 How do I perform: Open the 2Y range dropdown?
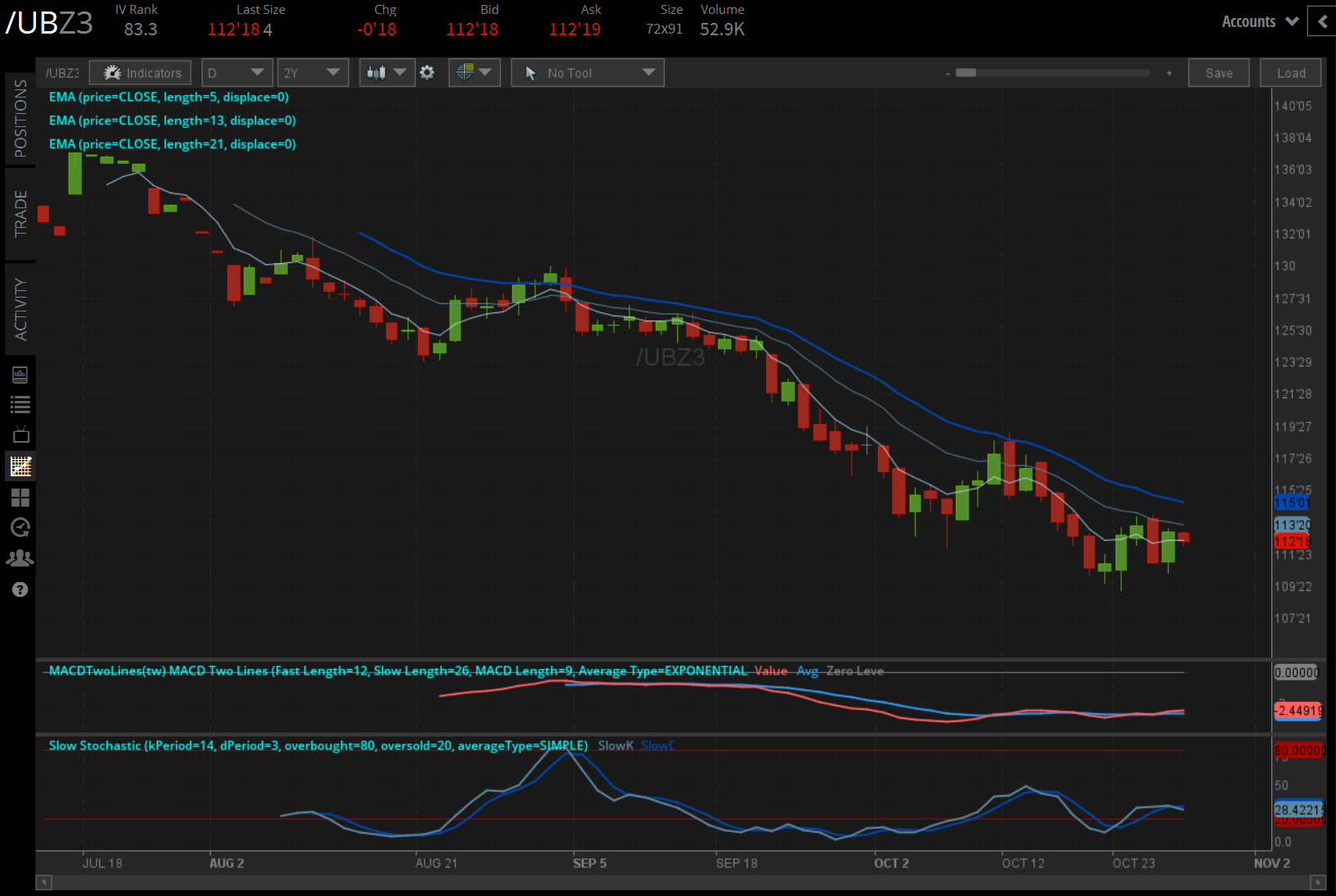tap(313, 73)
